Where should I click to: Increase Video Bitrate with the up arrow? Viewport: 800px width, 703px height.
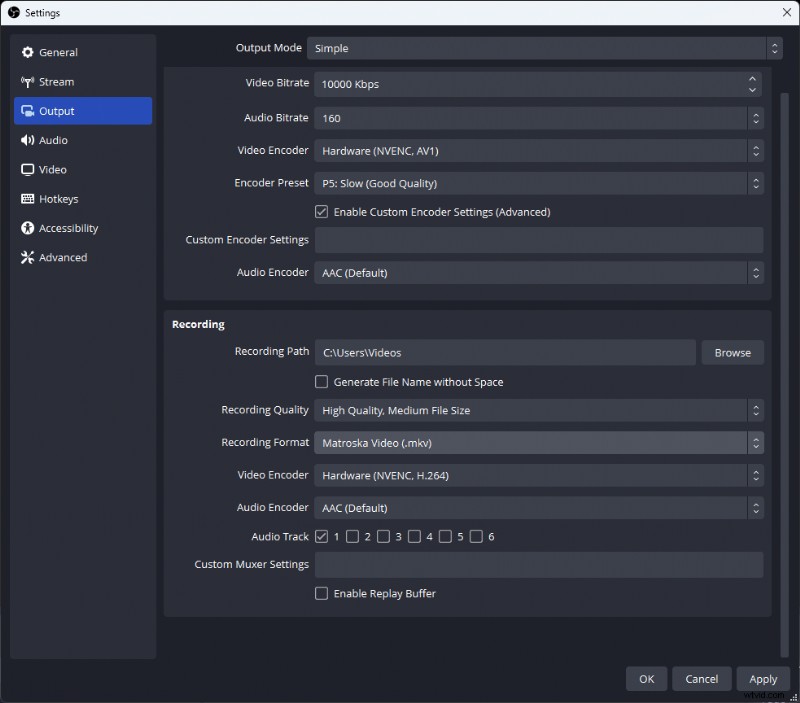point(752,79)
